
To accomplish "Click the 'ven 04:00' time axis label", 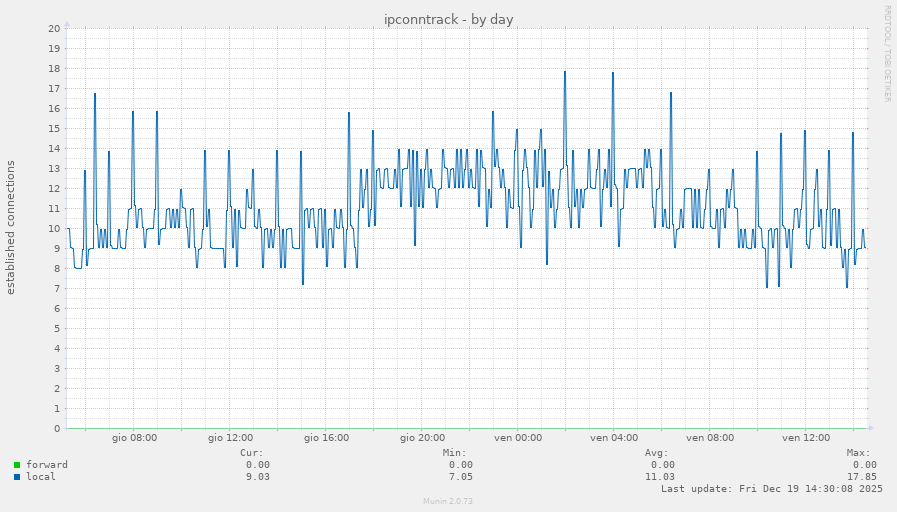I will click(x=614, y=438).
